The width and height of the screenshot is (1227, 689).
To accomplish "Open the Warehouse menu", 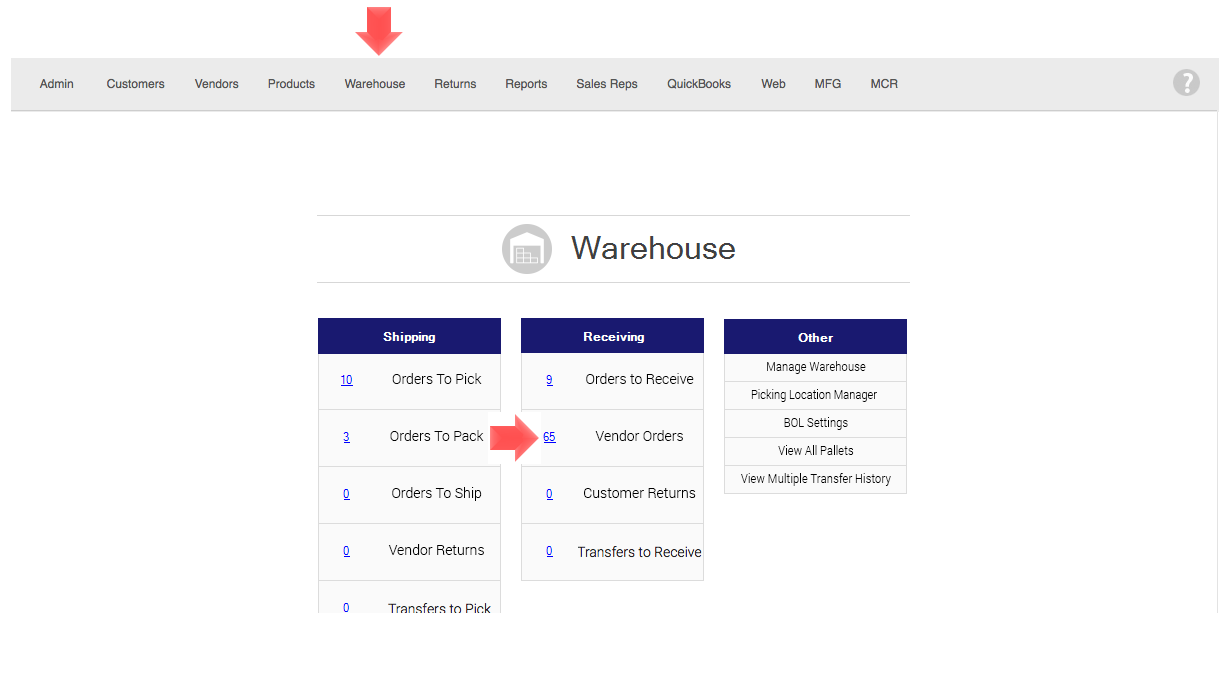I will click(x=374, y=84).
